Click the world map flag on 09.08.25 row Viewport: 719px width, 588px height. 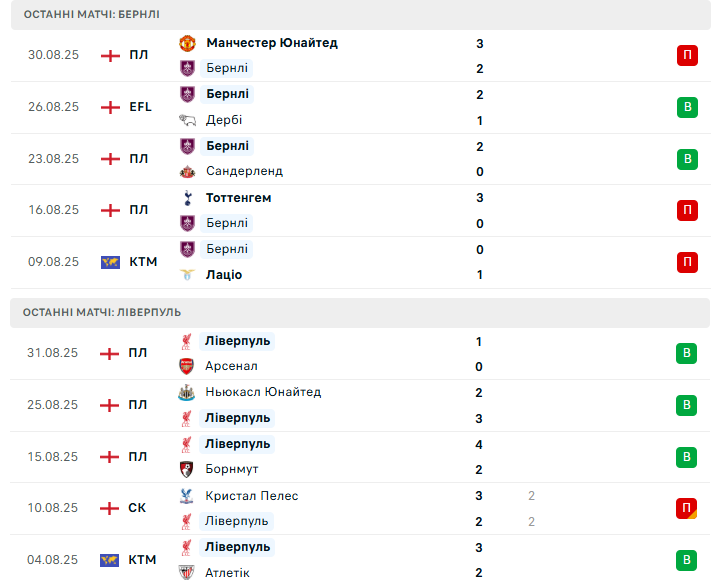[110, 262]
